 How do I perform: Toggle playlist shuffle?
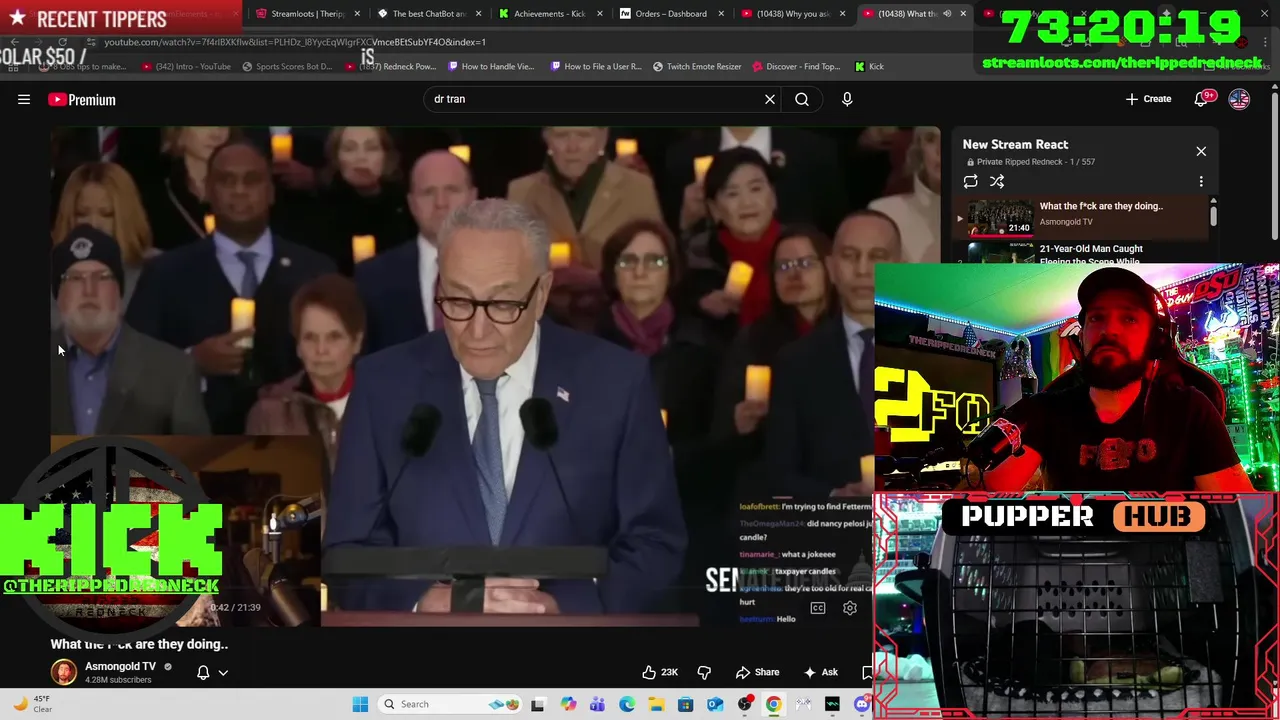(997, 181)
